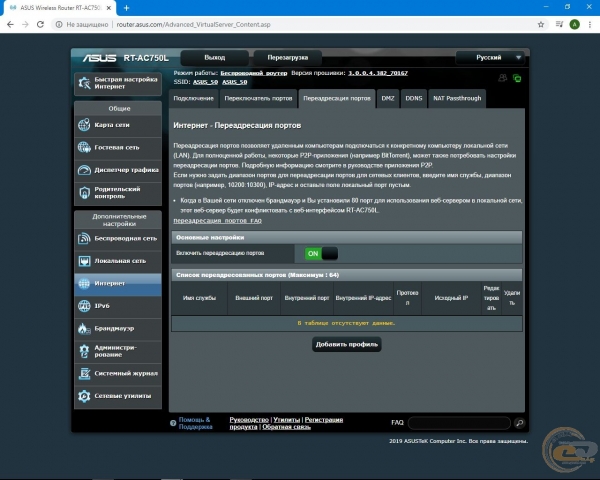Click the Добавить профиль button
Viewport: 600px width, 480px height.
coord(347,344)
